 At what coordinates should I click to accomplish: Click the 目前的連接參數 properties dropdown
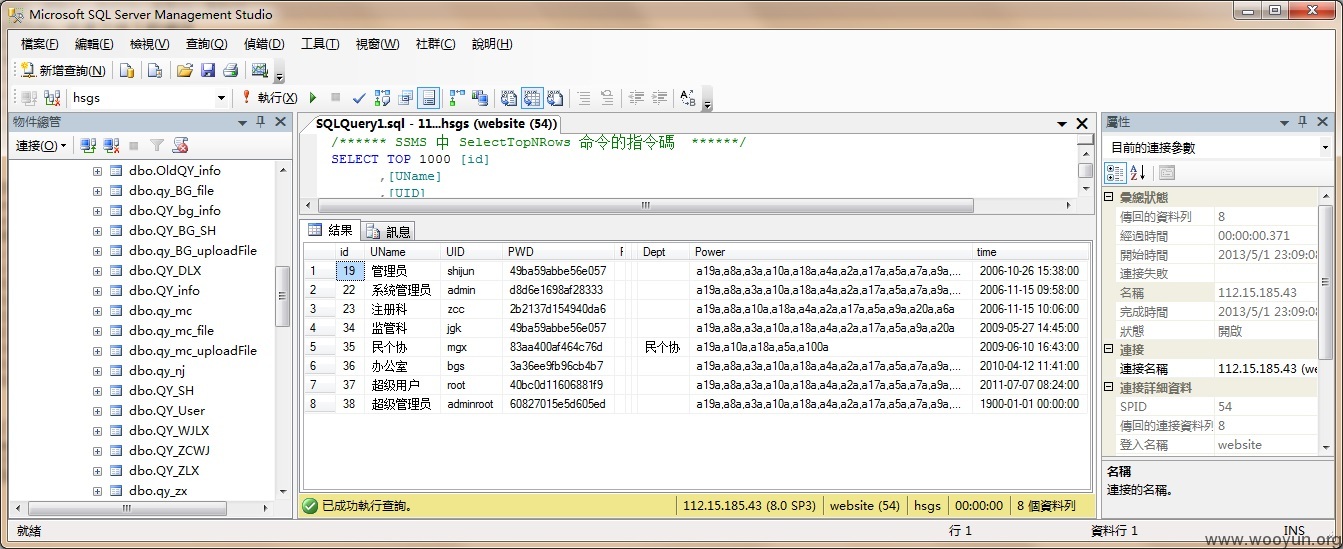(1219, 147)
